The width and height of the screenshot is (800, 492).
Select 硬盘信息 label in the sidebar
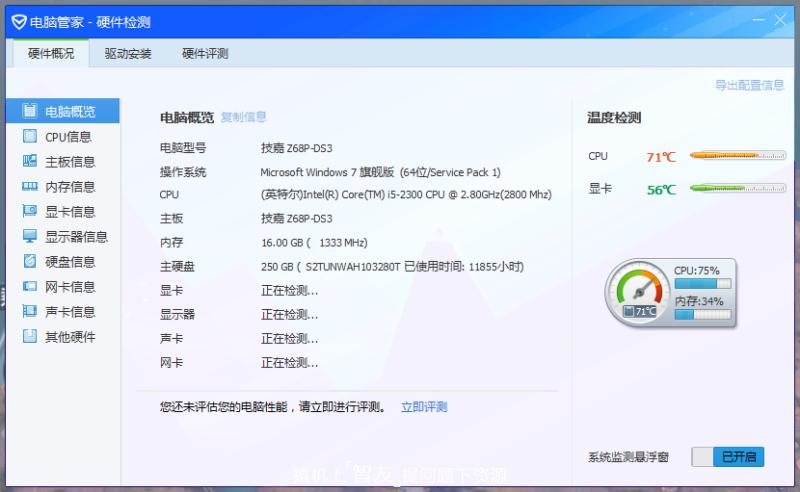click(70, 262)
